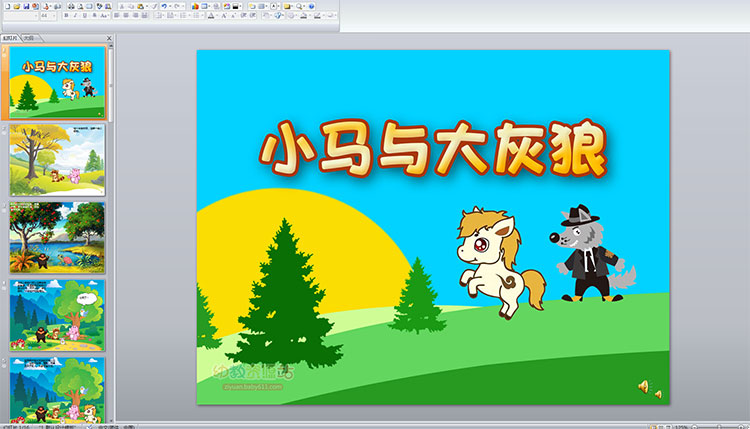Toggle right text alignment

135,16
